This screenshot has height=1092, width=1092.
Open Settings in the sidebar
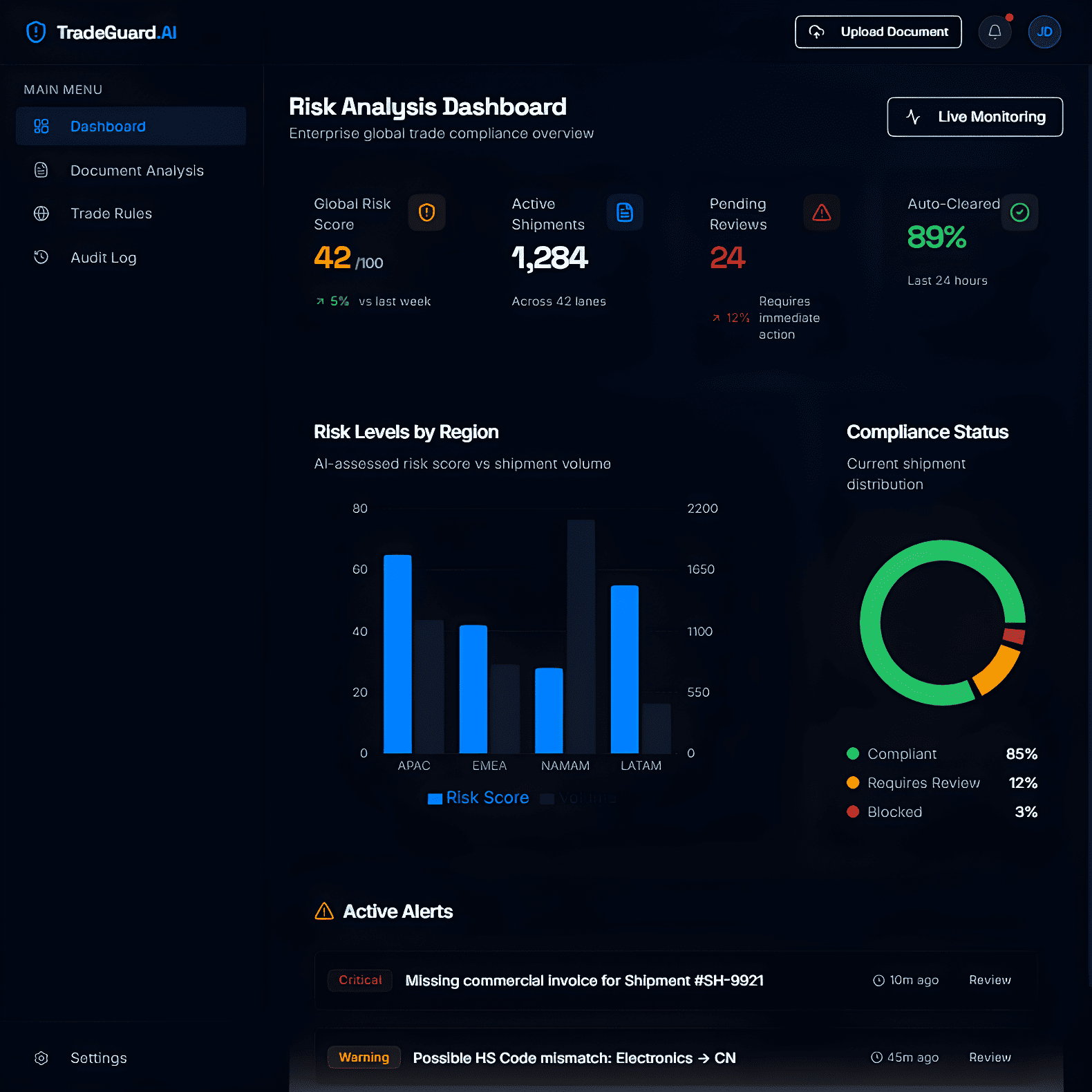[x=98, y=1058]
